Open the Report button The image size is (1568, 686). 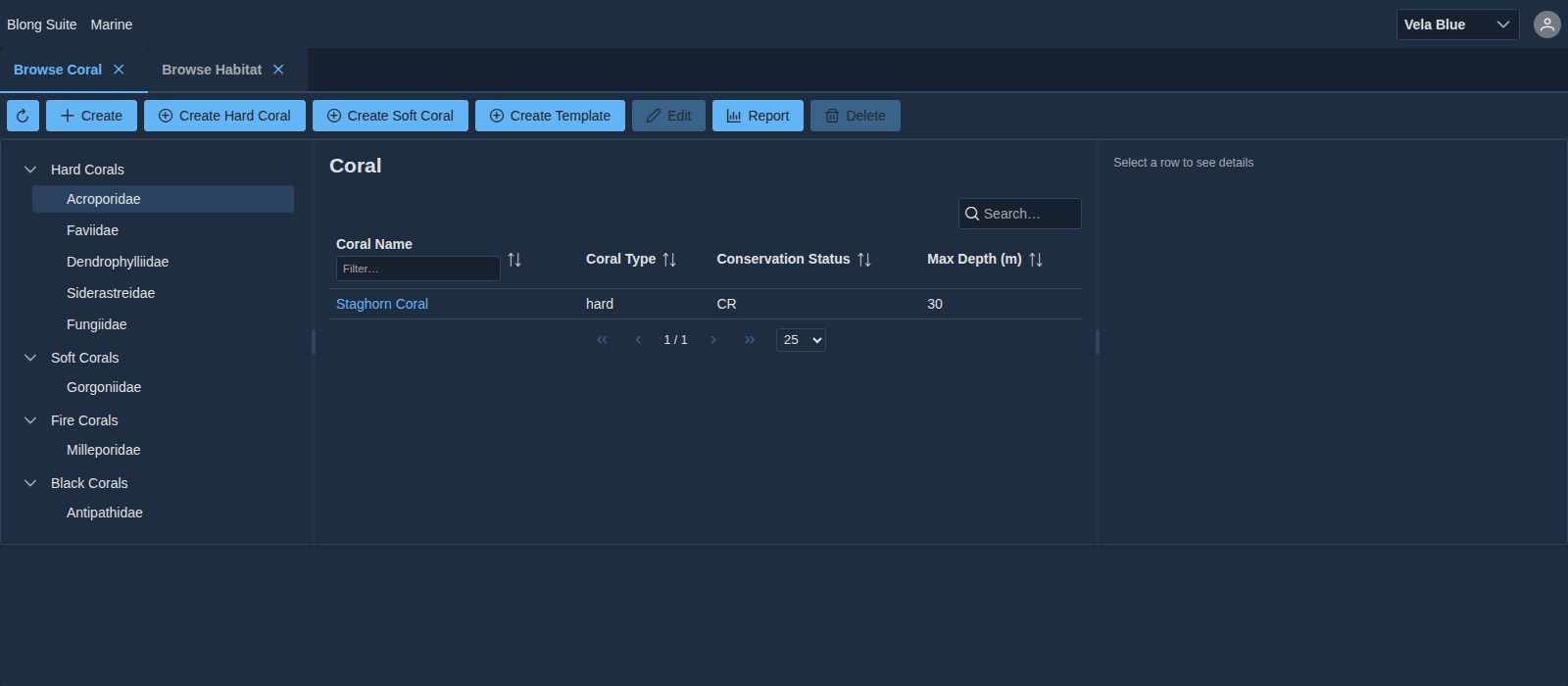(758, 116)
